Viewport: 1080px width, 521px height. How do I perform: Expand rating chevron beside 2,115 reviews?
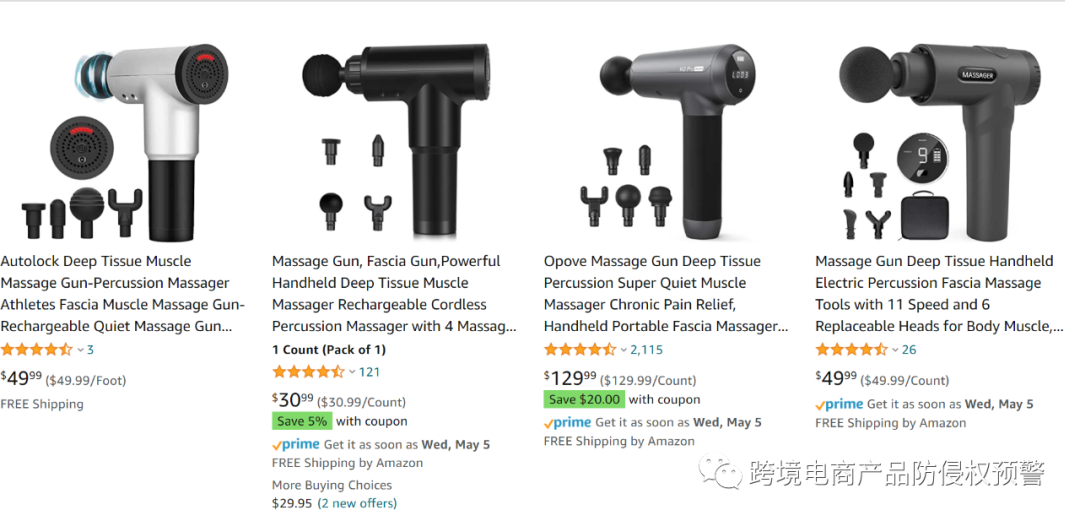(x=623, y=350)
